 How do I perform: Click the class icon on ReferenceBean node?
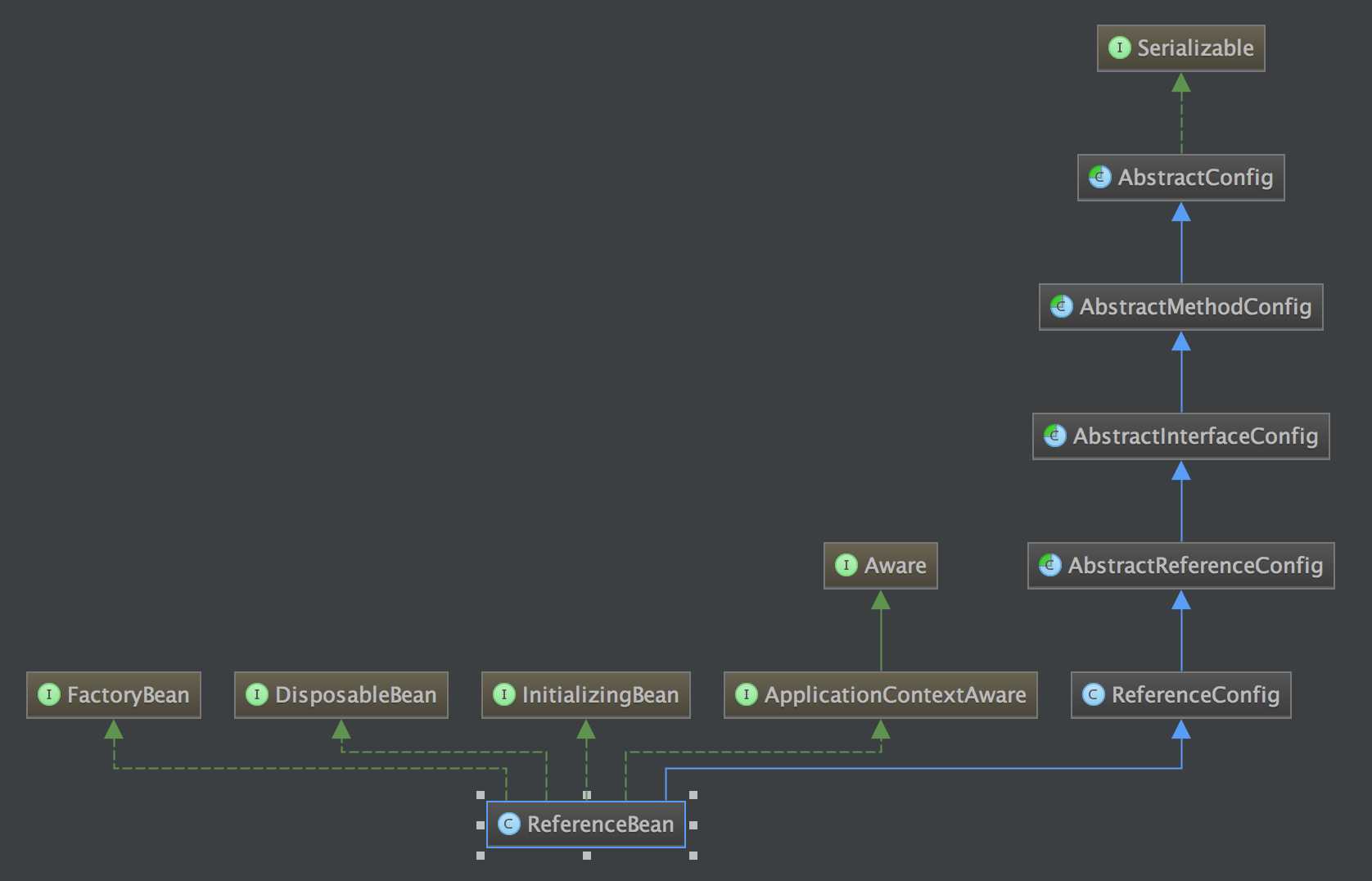[x=508, y=824]
